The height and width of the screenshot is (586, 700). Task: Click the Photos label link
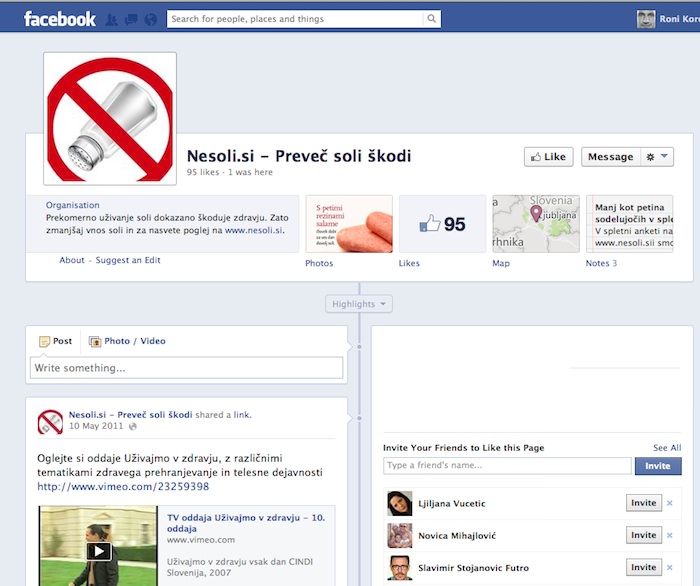tap(319, 263)
